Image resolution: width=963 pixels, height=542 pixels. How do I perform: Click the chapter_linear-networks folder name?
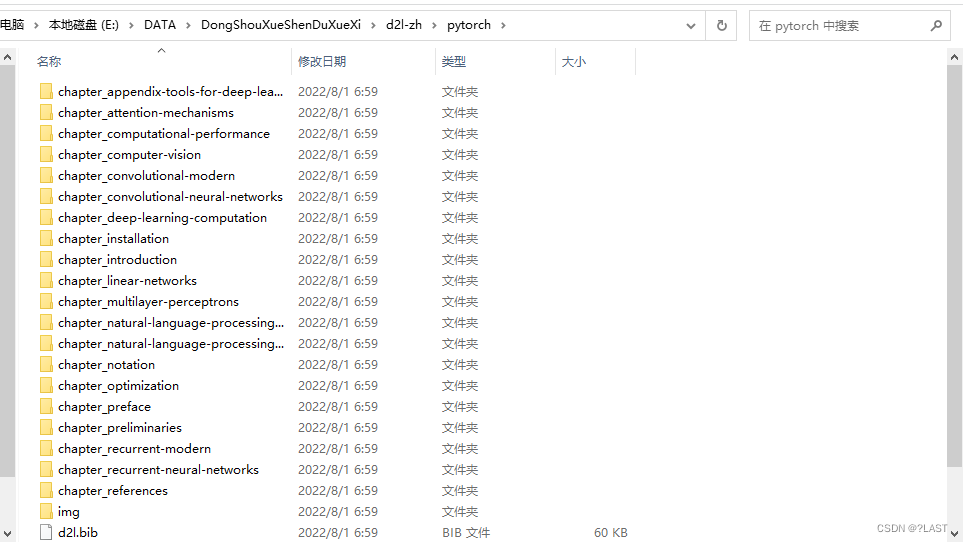pos(127,281)
